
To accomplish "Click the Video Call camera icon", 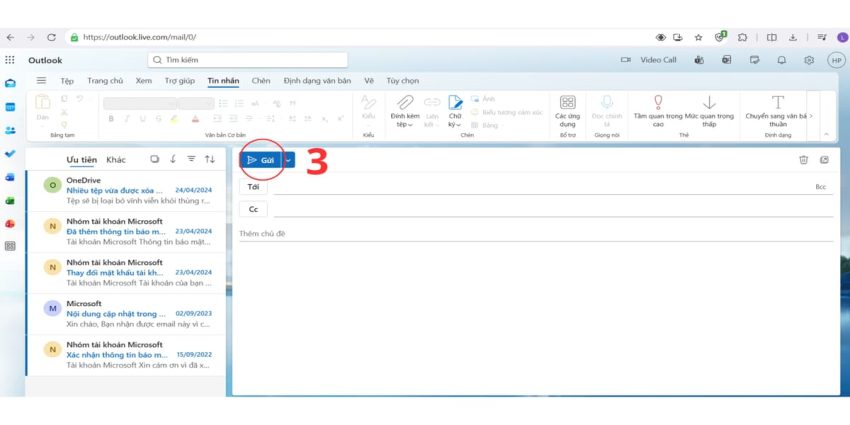I will [x=626, y=60].
